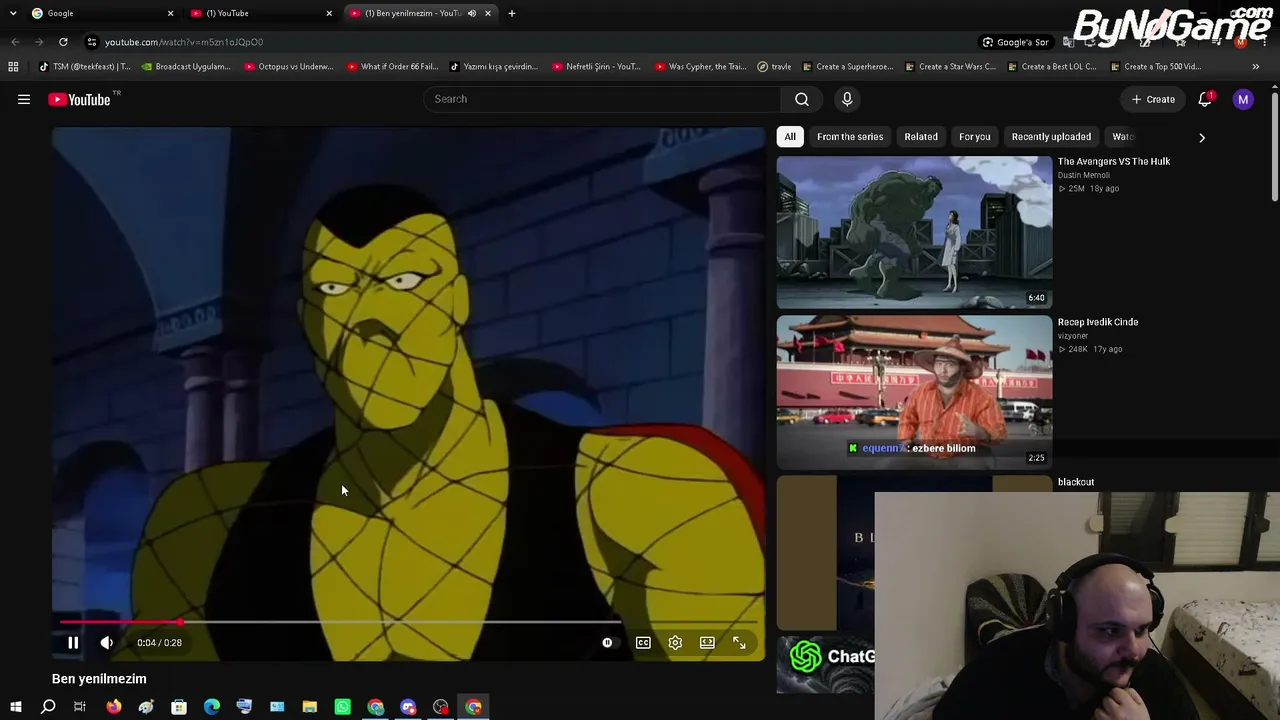Open the account avatar menu
The width and height of the screenshot is (1280, 720).
coord(1243,99)
